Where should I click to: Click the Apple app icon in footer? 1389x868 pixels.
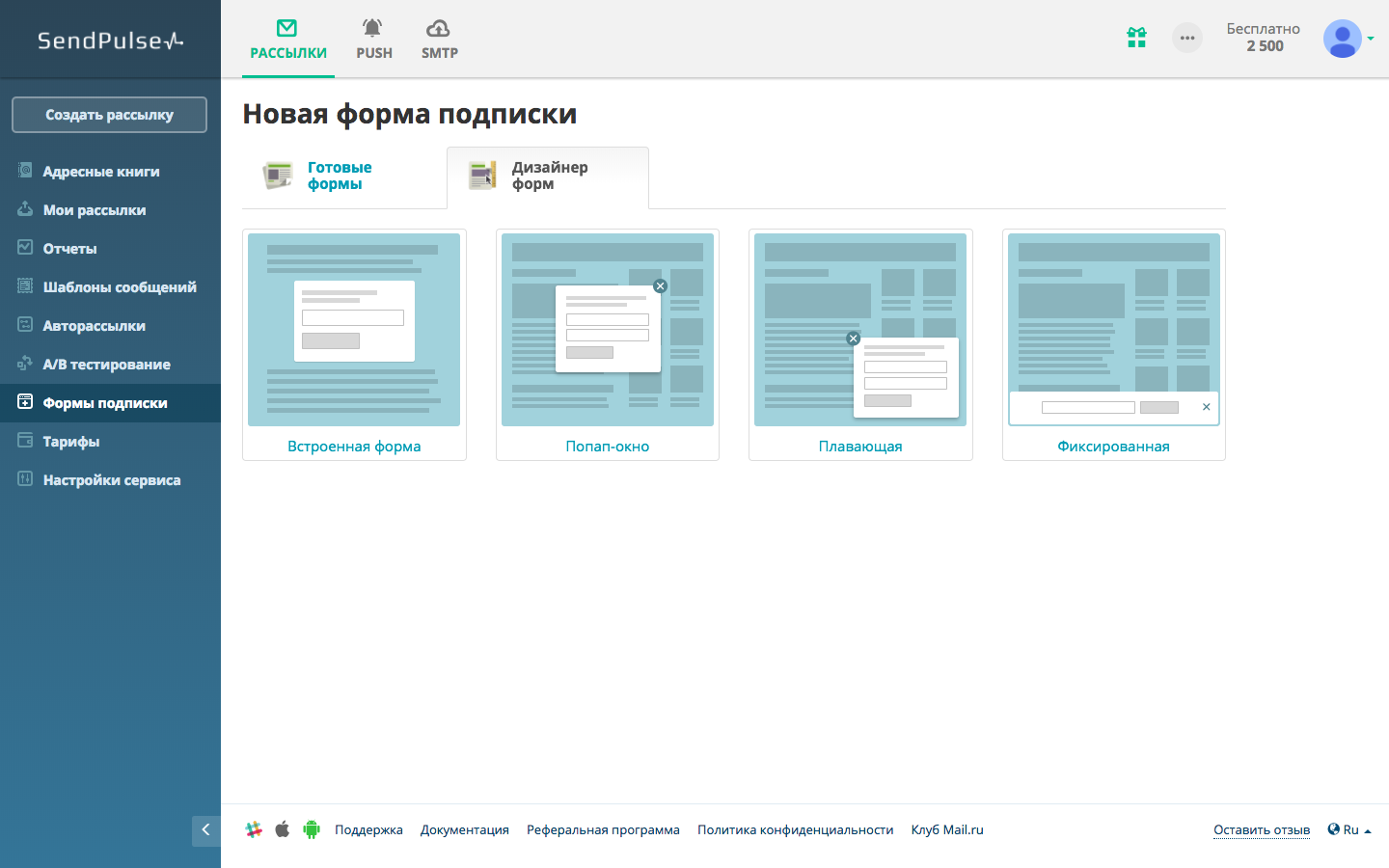pyautogui.click(x=283, y=829)
